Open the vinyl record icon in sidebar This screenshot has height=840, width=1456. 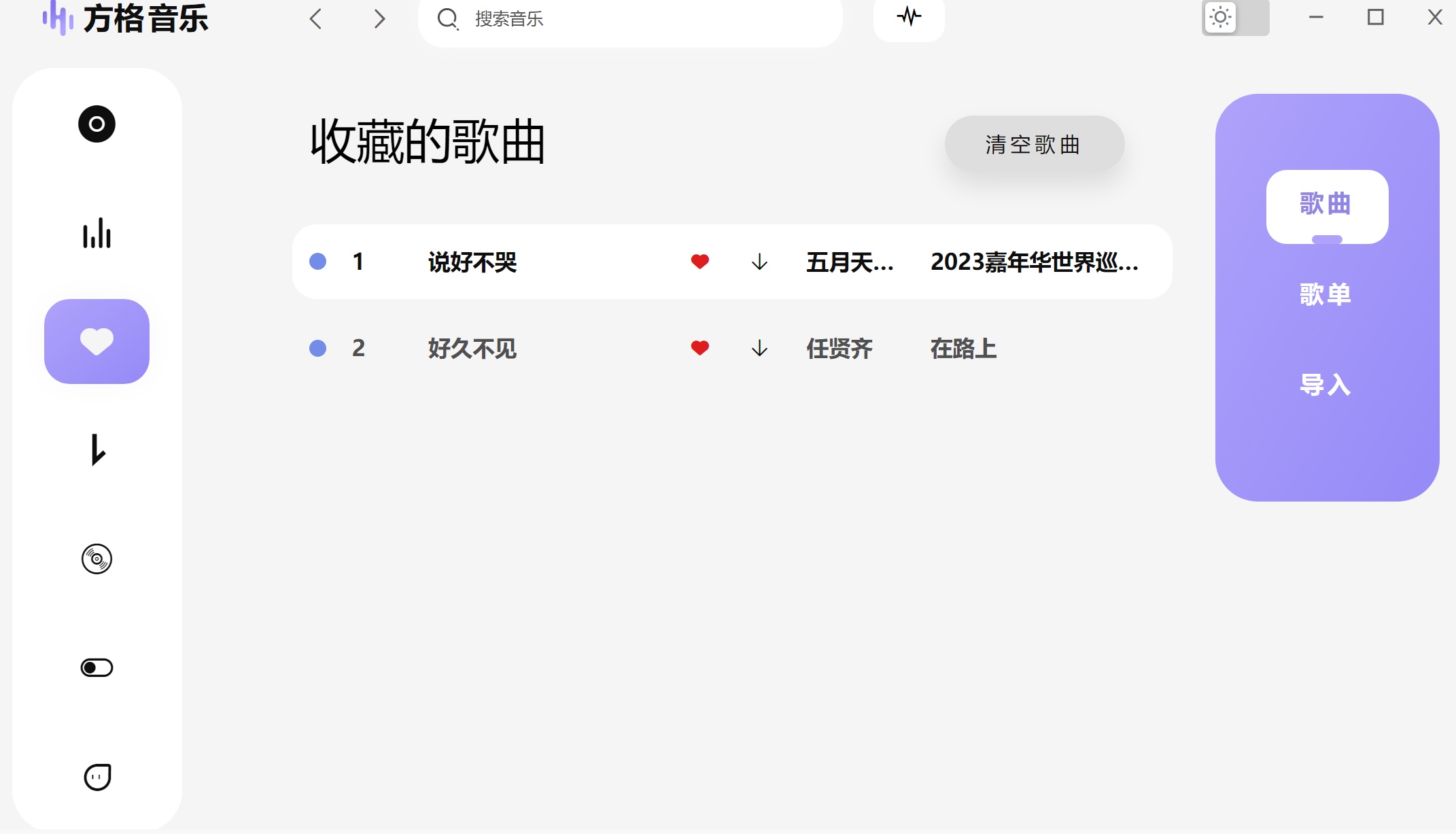pyautogui.click(x=97, y=559)
